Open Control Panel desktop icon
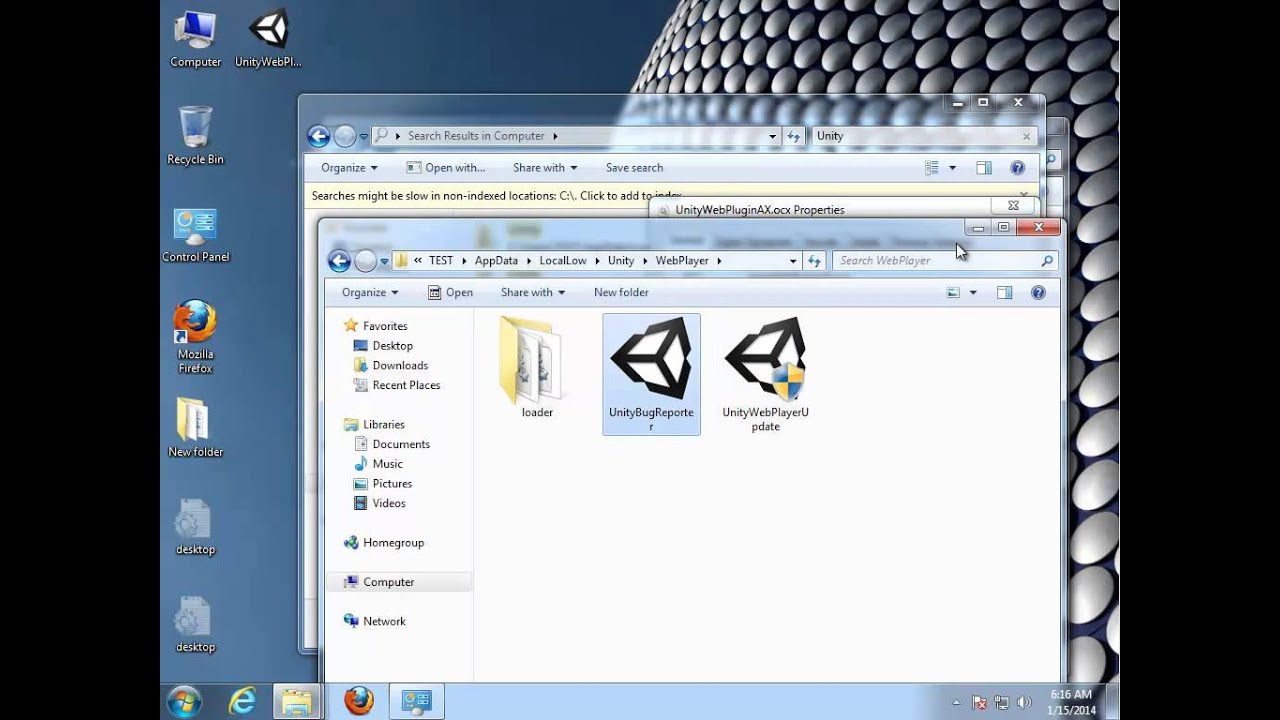 point(195,235)
